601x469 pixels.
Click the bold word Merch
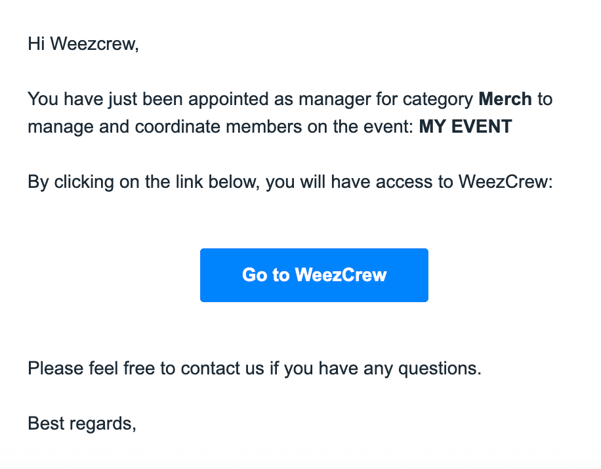[505, 99]
